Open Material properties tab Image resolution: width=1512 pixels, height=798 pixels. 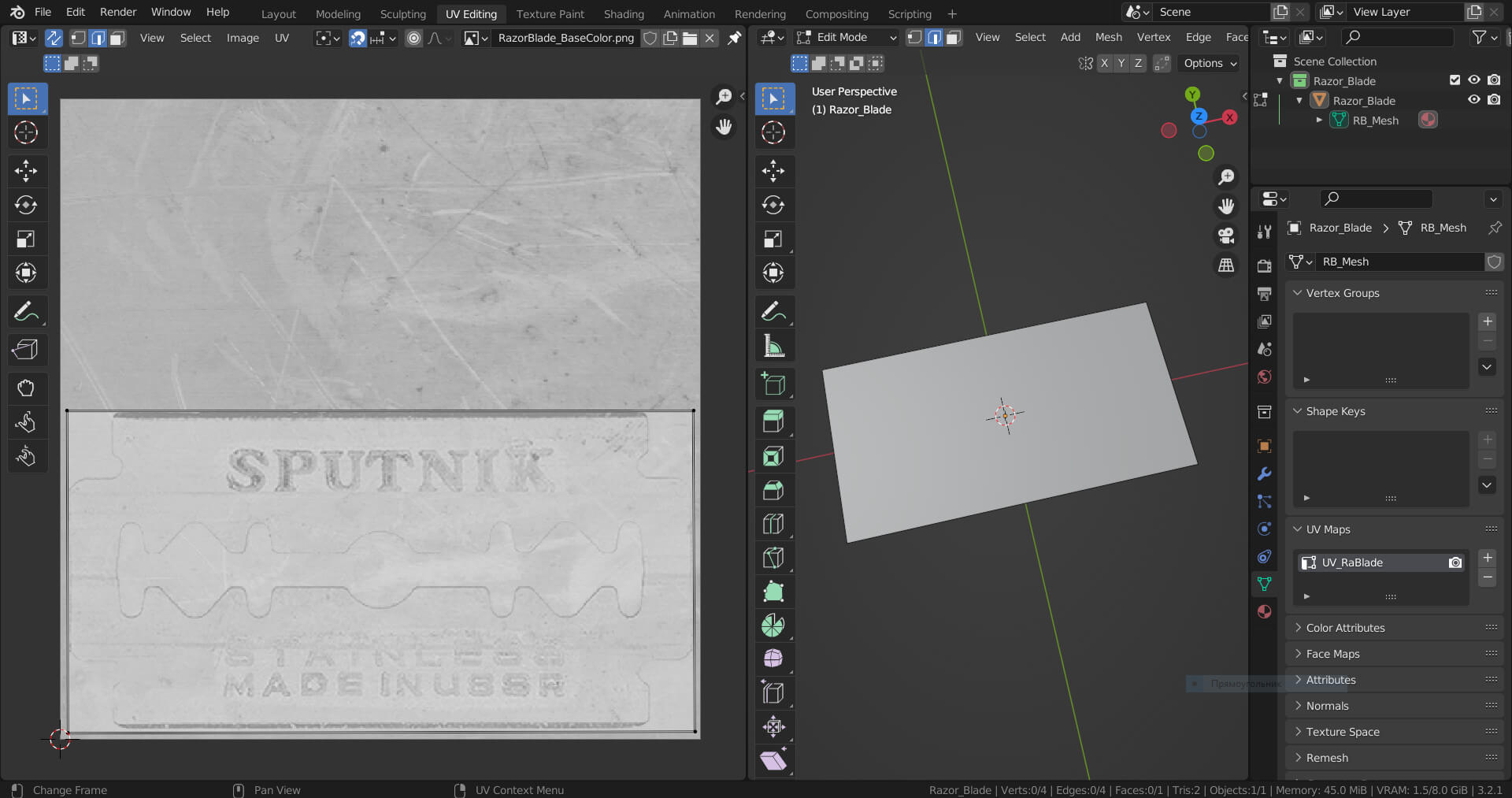click(1265, 611)
